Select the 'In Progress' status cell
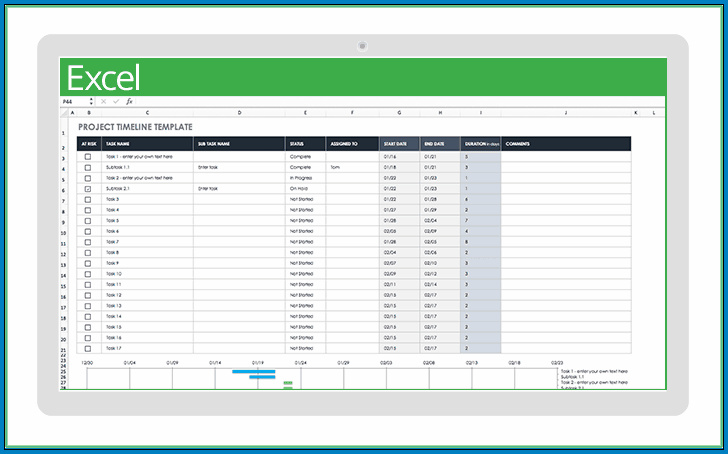728x454 pixels. tap(305, 178)
